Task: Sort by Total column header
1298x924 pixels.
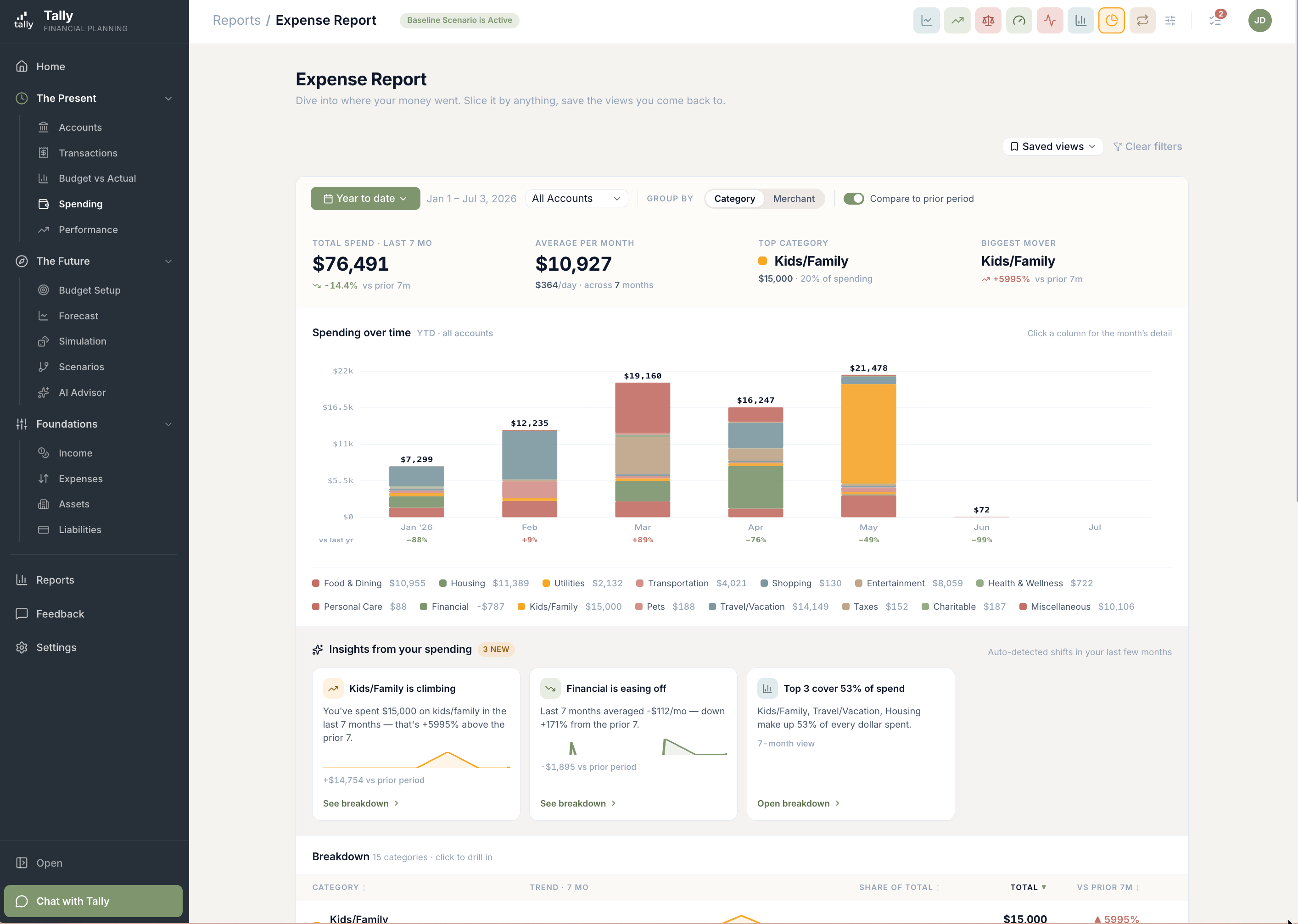Action: tap(1028, 887)
